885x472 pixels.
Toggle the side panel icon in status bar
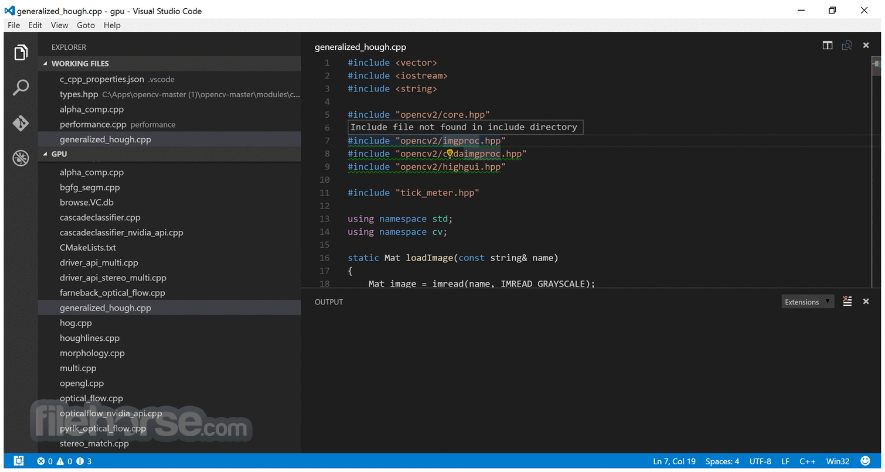point(19,461)
